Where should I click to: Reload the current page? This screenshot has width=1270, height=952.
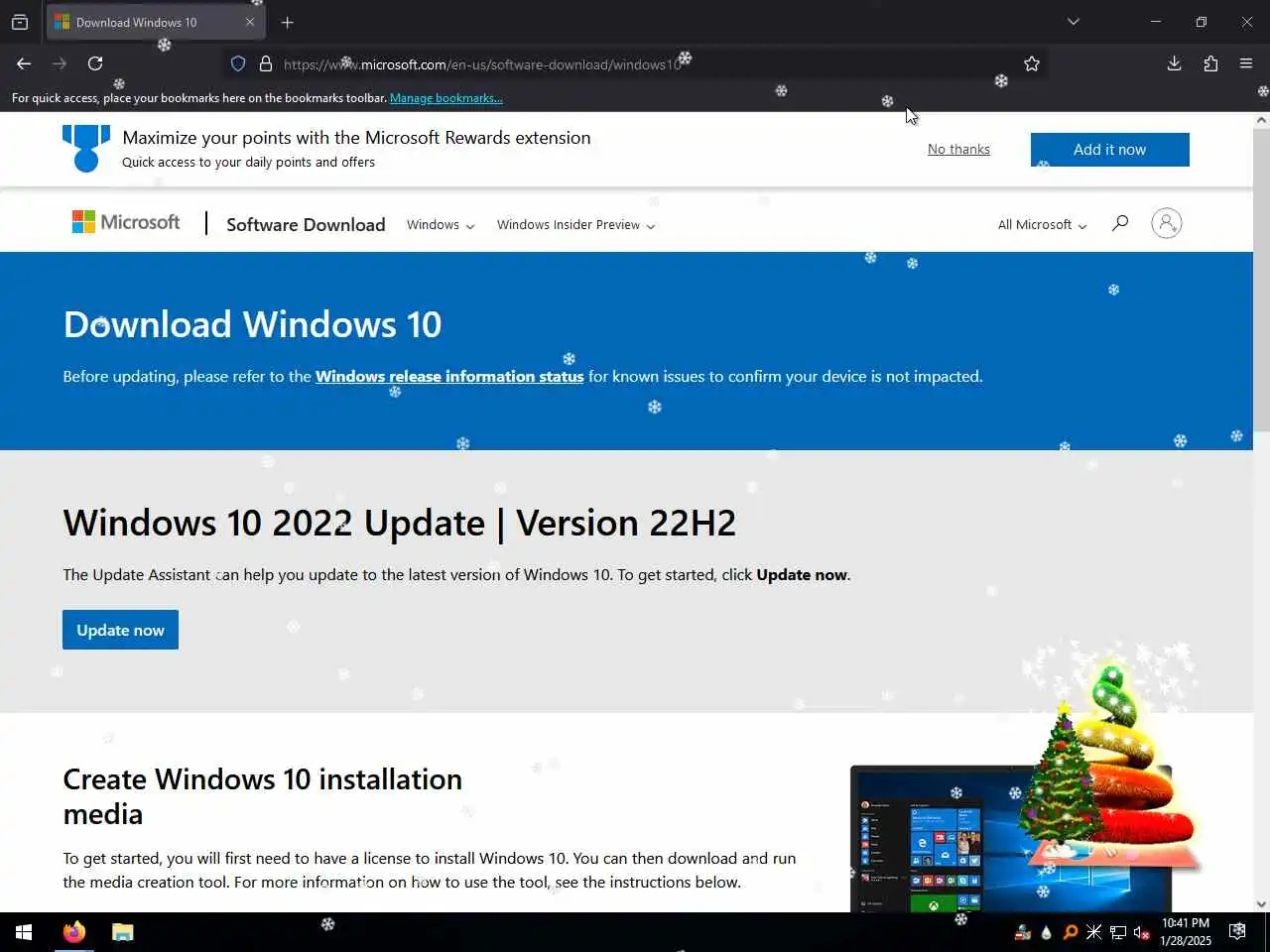pos(95,63)
